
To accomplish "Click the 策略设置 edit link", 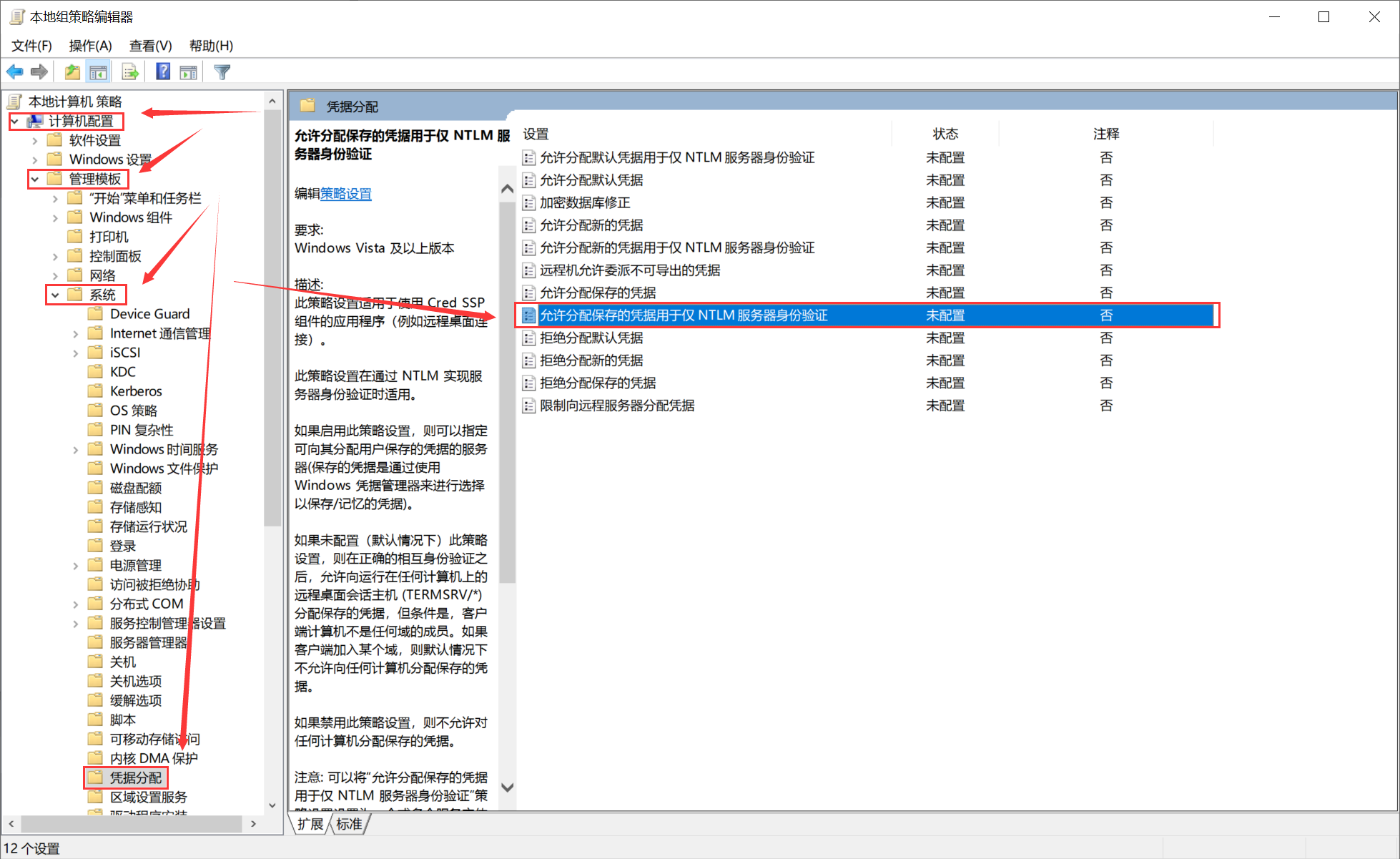I will pyautogui.click(x=345, y=193).
